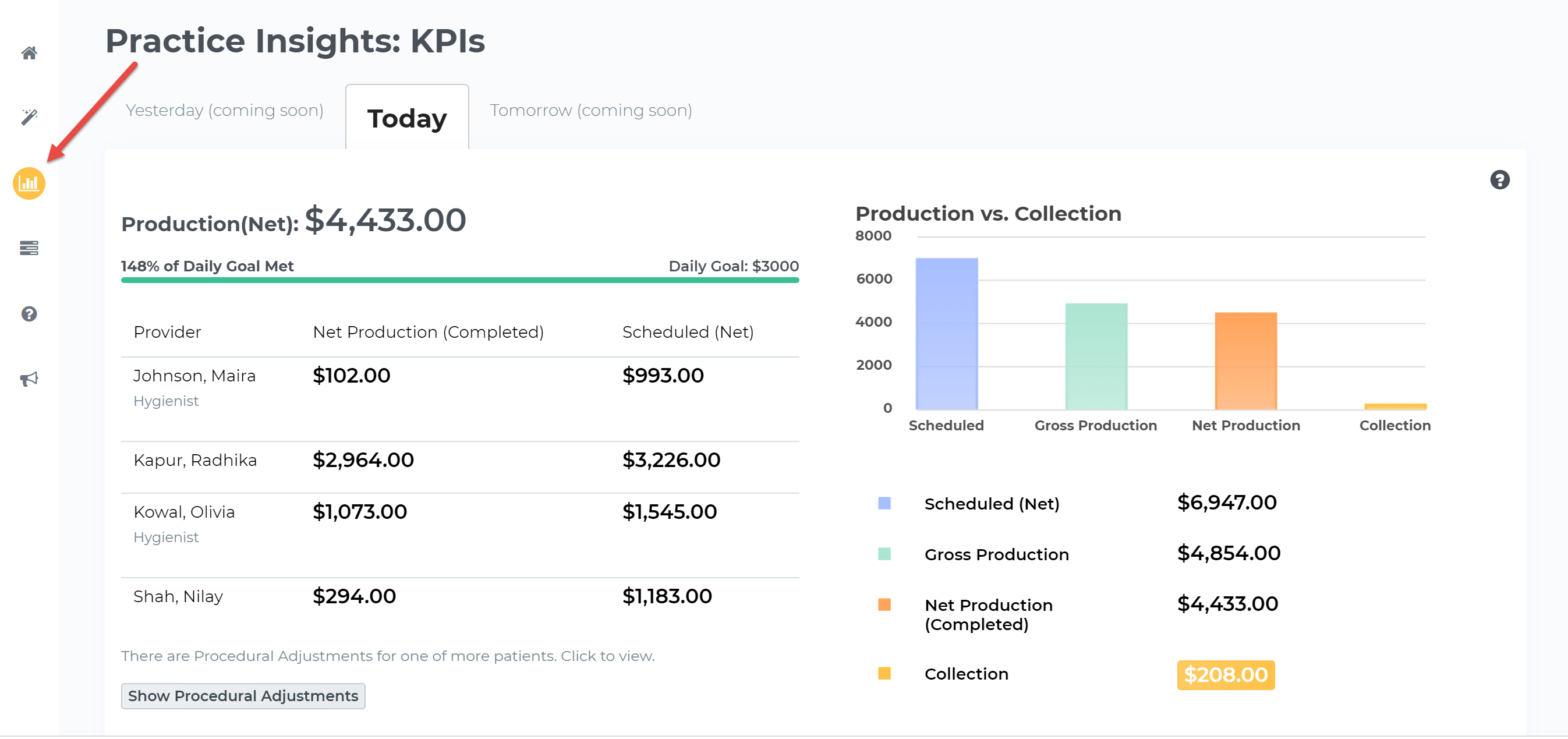Click the Scheduled (Net) blue legend swatch
The image size is (1568, 739).
(884, 504)
